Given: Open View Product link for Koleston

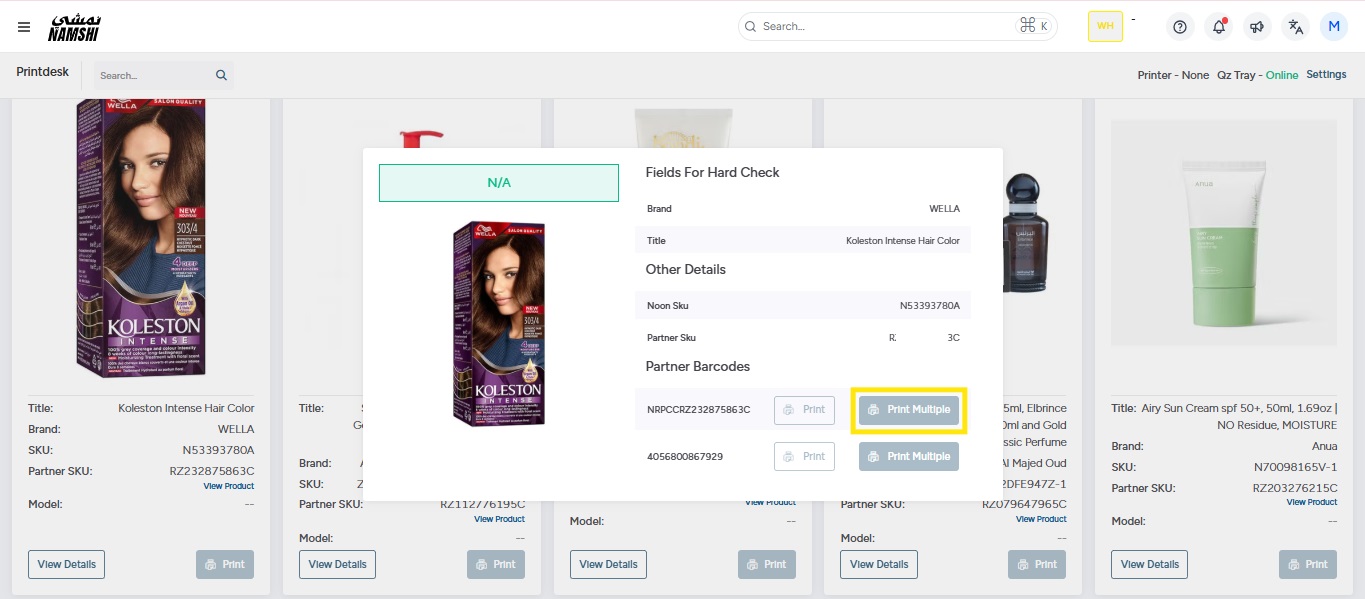Looking at the screenshot, I should tap(229, 486).
